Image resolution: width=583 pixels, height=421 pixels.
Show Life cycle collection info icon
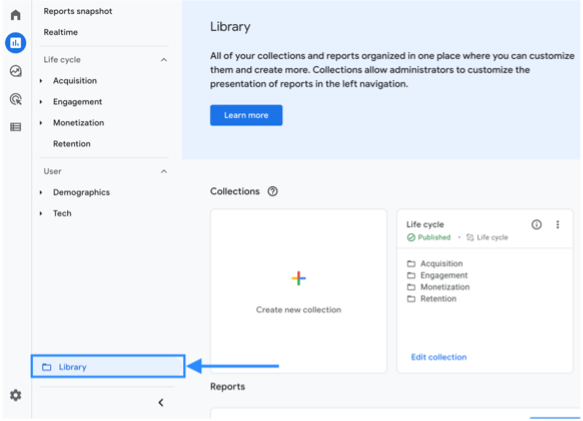(536, 224)
